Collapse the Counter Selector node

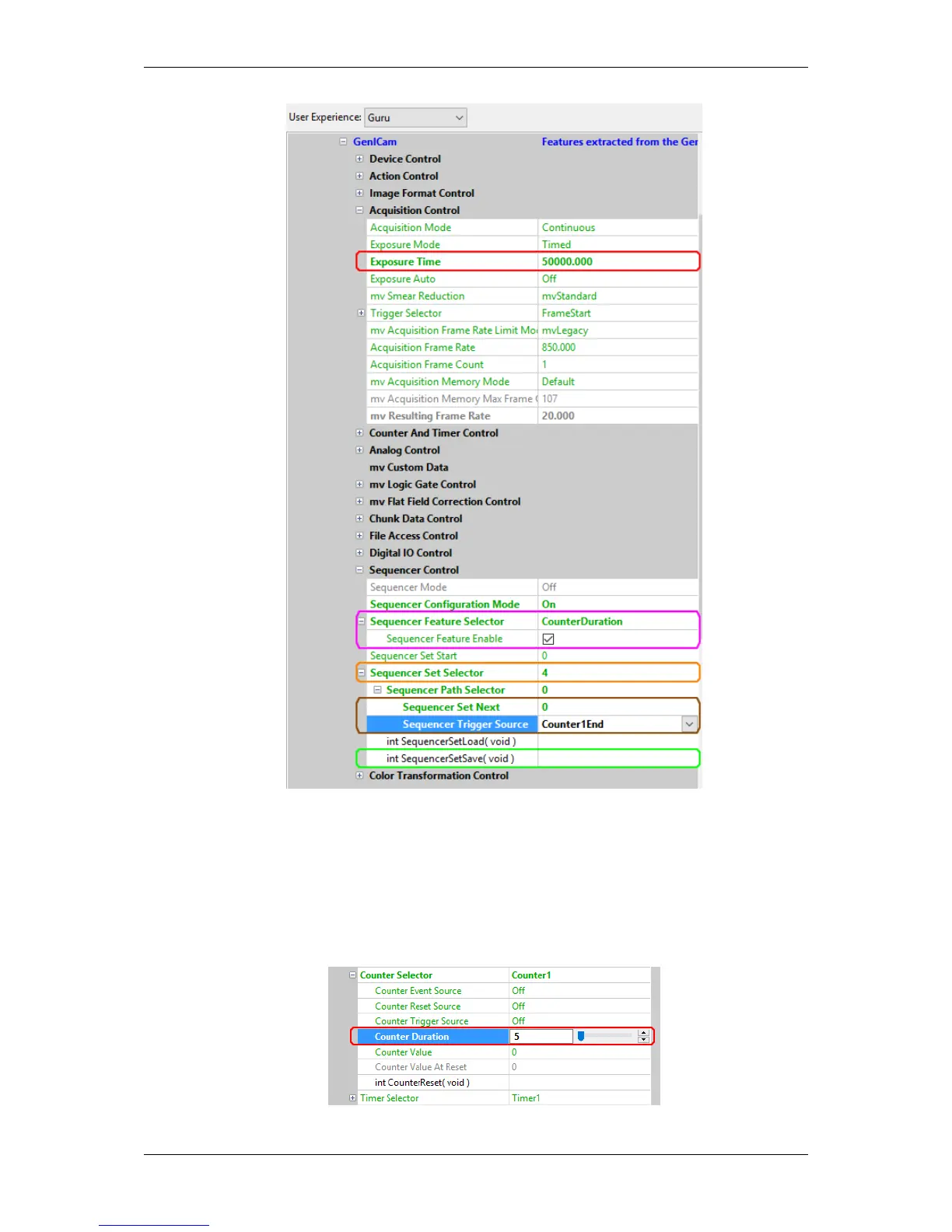pyautogui.click(x=352, y=975)
